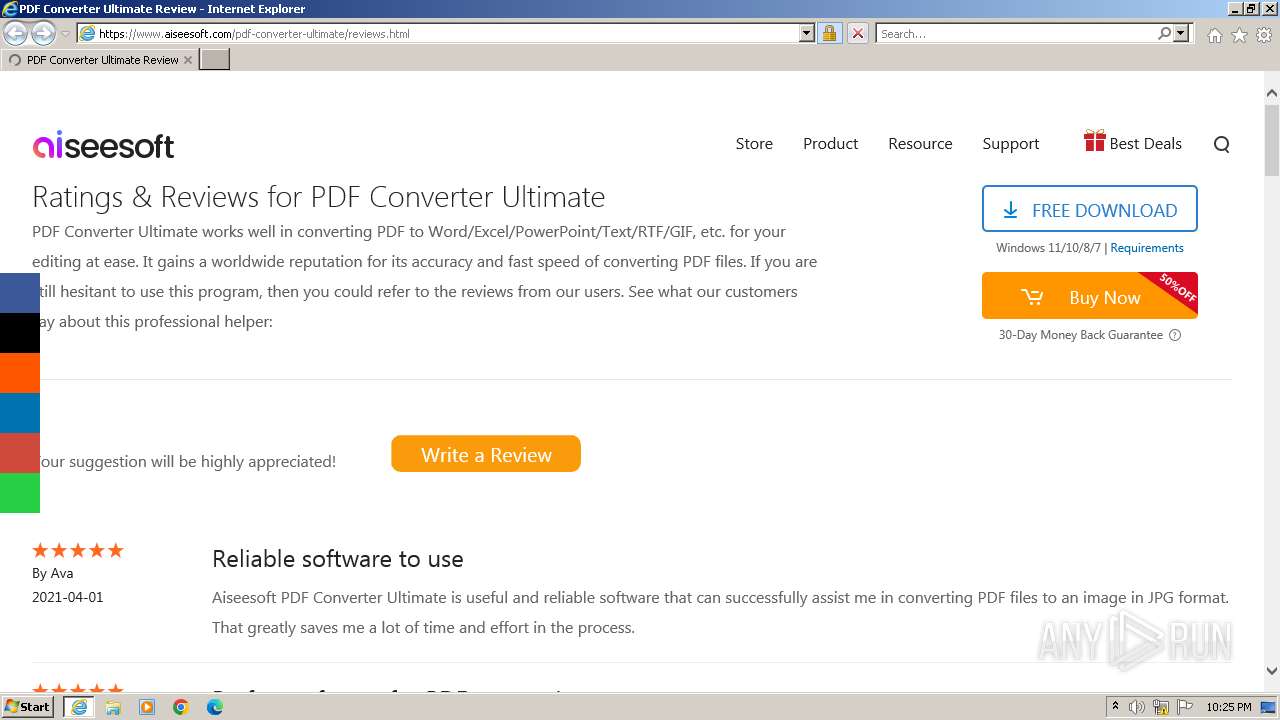Click the Best Deals gift link
The image size is (1280, 720).
tap(1133, 142)
